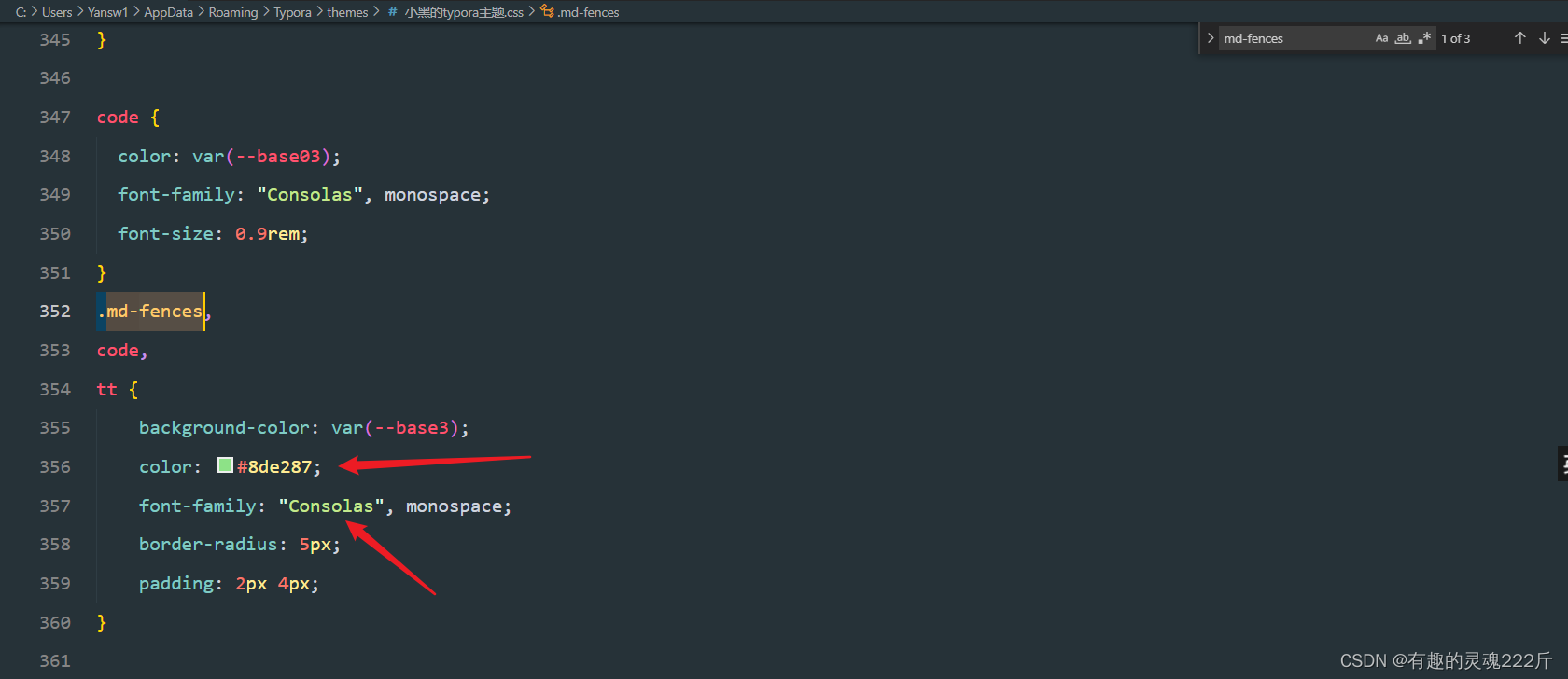Click the Yansw1 breadcrumb entry
The image size is (1568, 679).
pyautogui.click(x=107, y=11)
